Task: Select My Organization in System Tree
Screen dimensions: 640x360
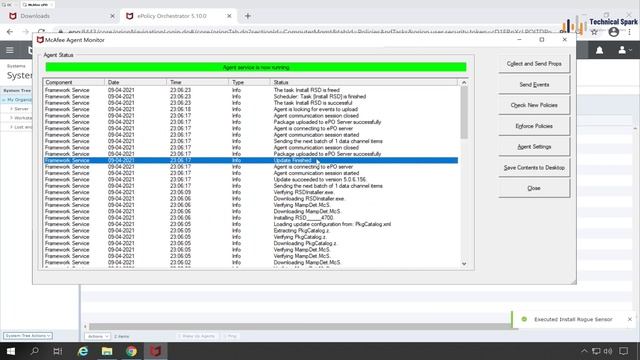Action: tap(19, 100)
